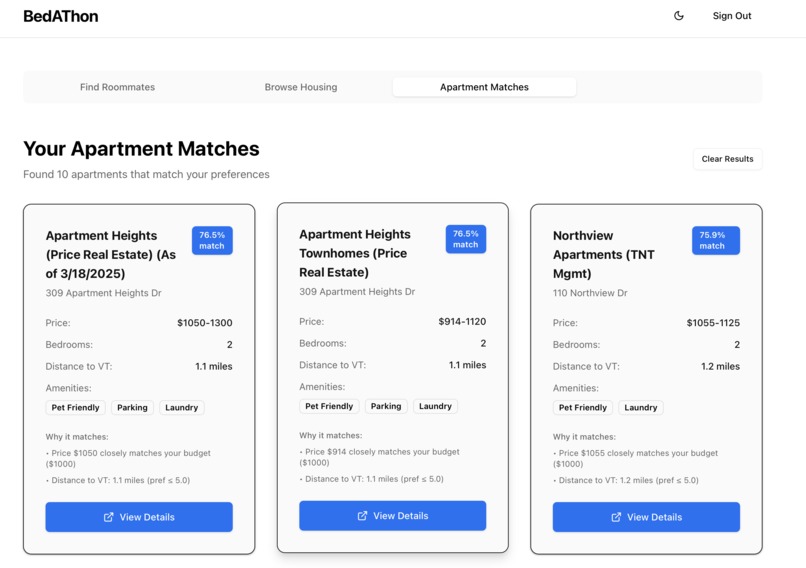This screenshot has width=806, height=568.
Task: Click the title Northview Apartments (TNT Mgmt)
Action: coord(604,254)
